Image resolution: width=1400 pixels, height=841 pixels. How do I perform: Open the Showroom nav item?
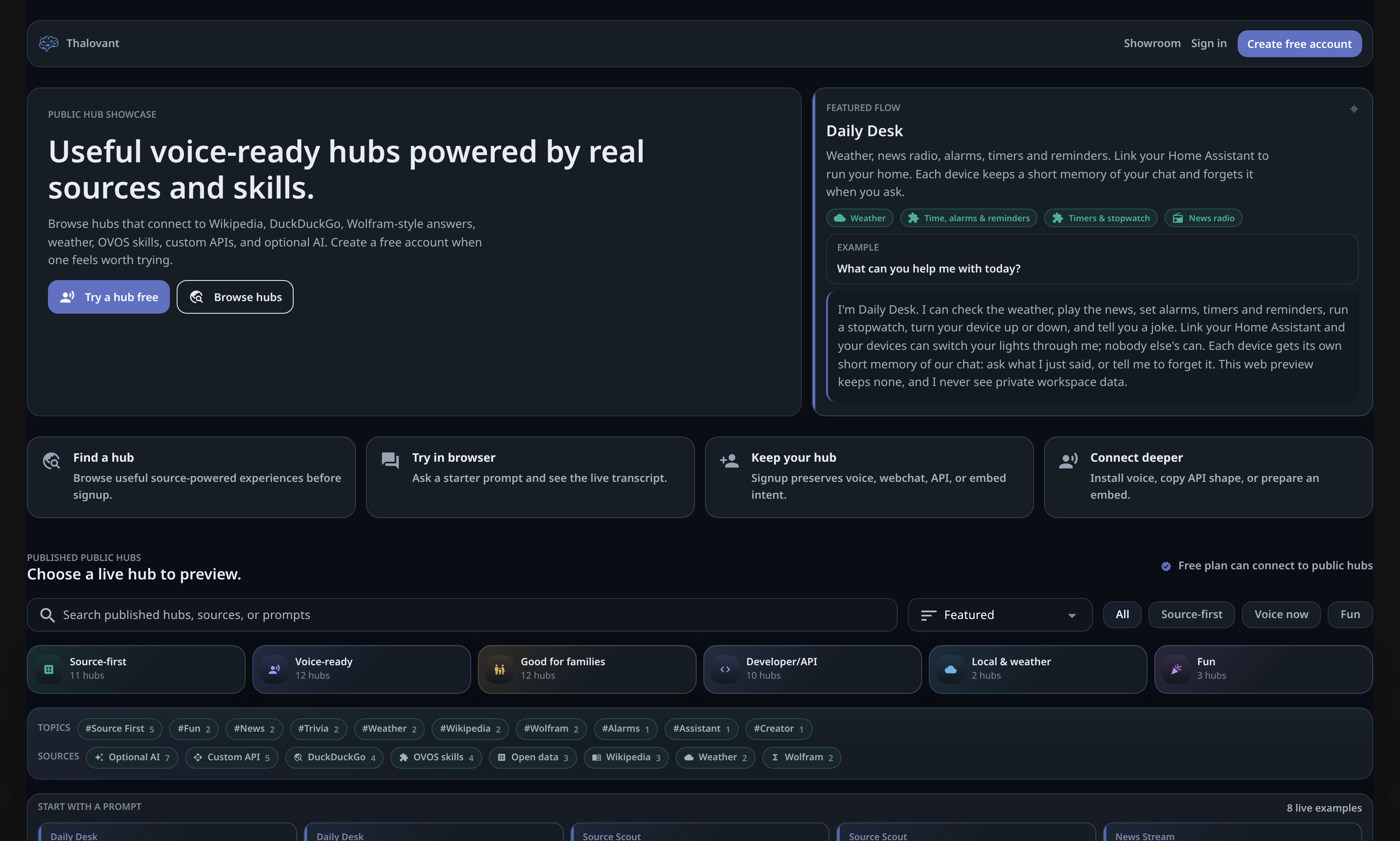point(1152,44)
